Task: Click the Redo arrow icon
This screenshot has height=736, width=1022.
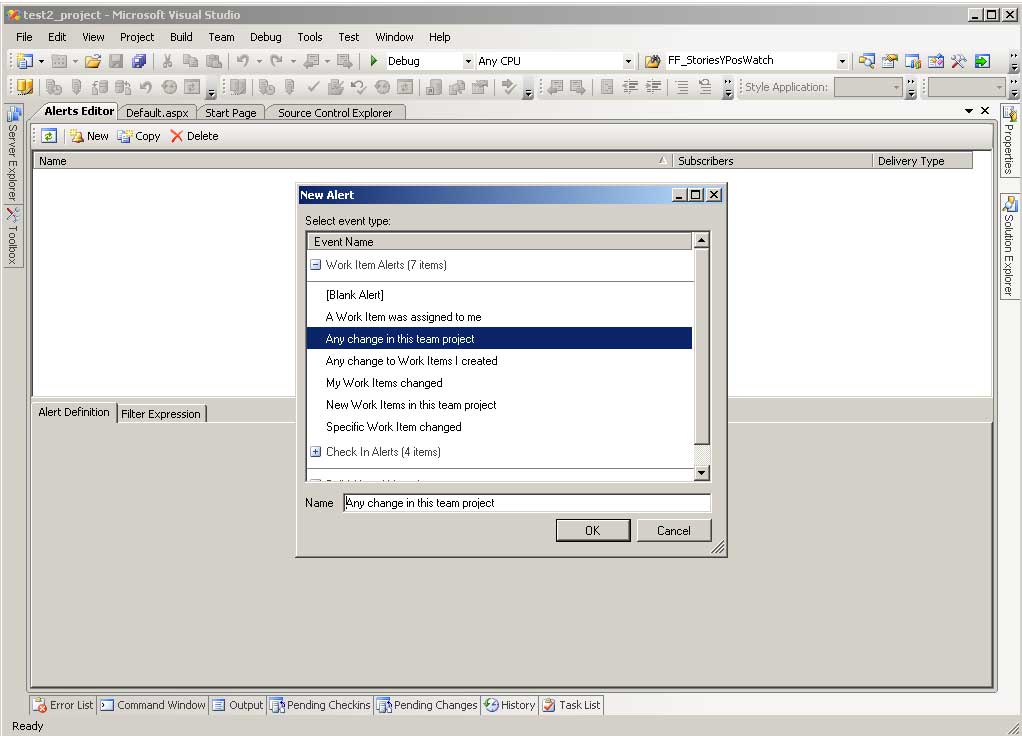Action: (x=276, y=61)
